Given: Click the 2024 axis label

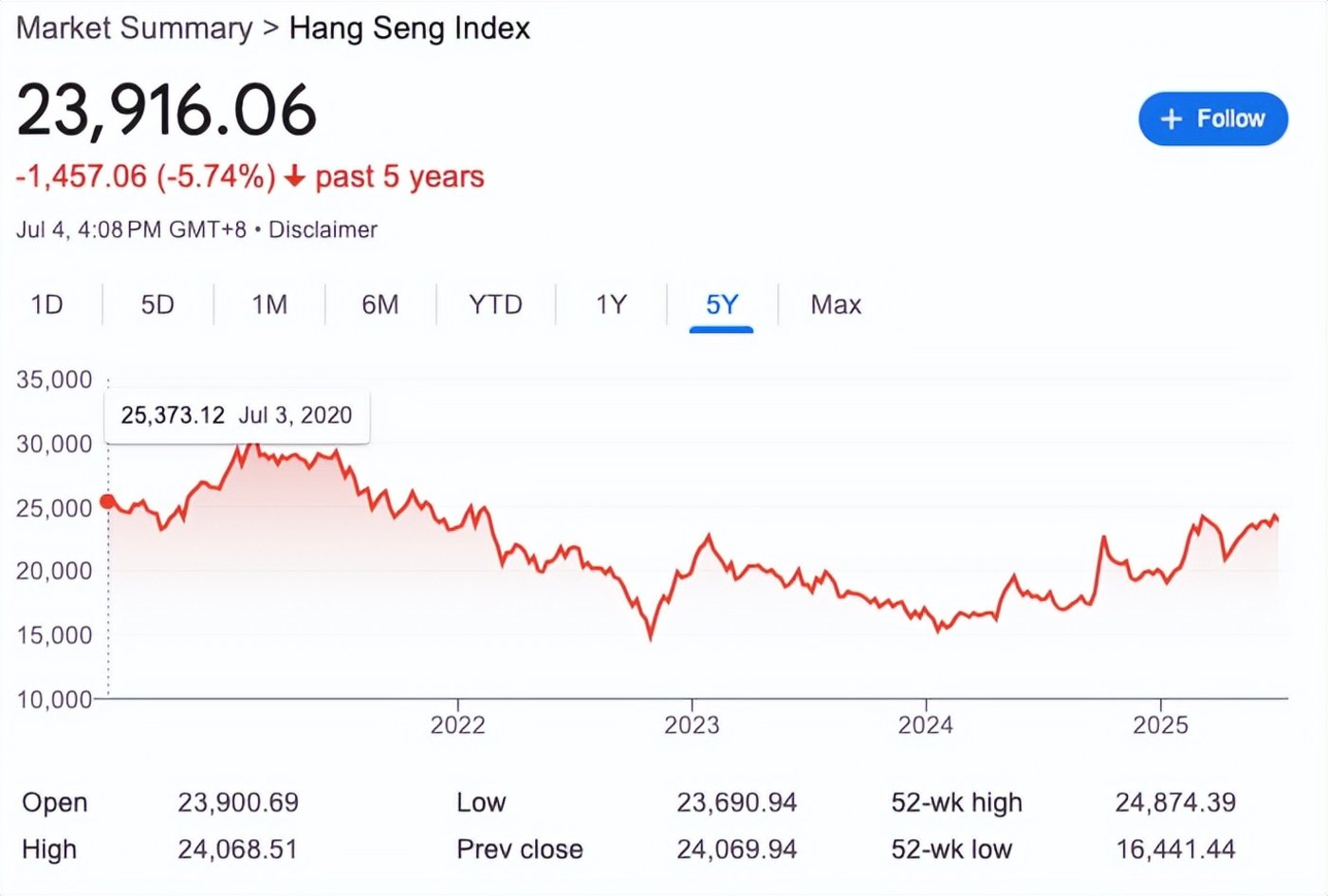Looking at the screenshot, I should coord(926,725).
